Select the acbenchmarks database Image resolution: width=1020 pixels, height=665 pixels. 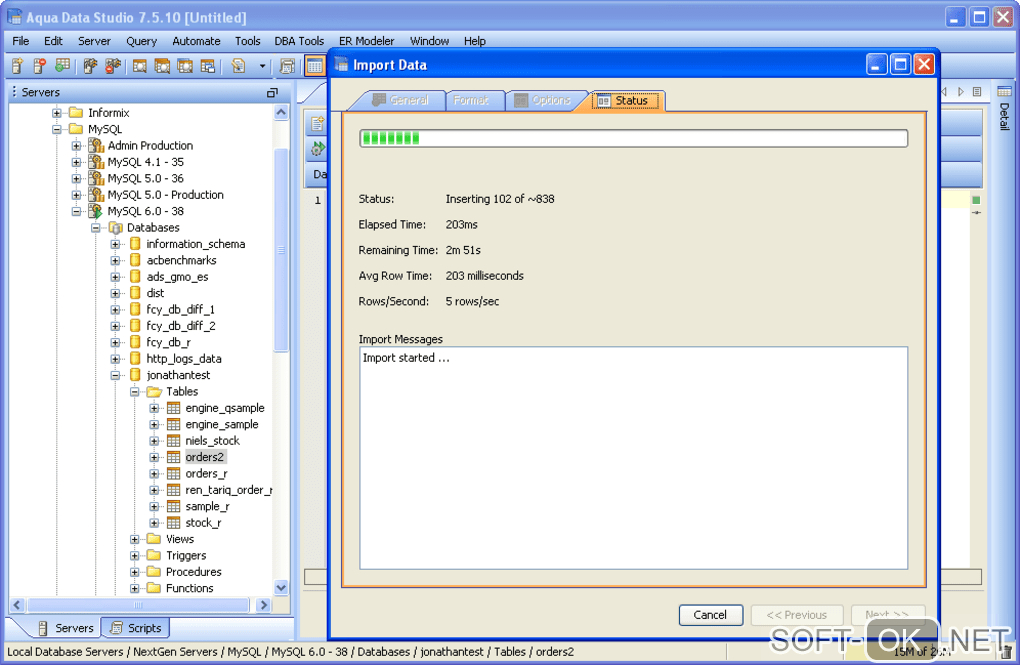coord(181,260)
